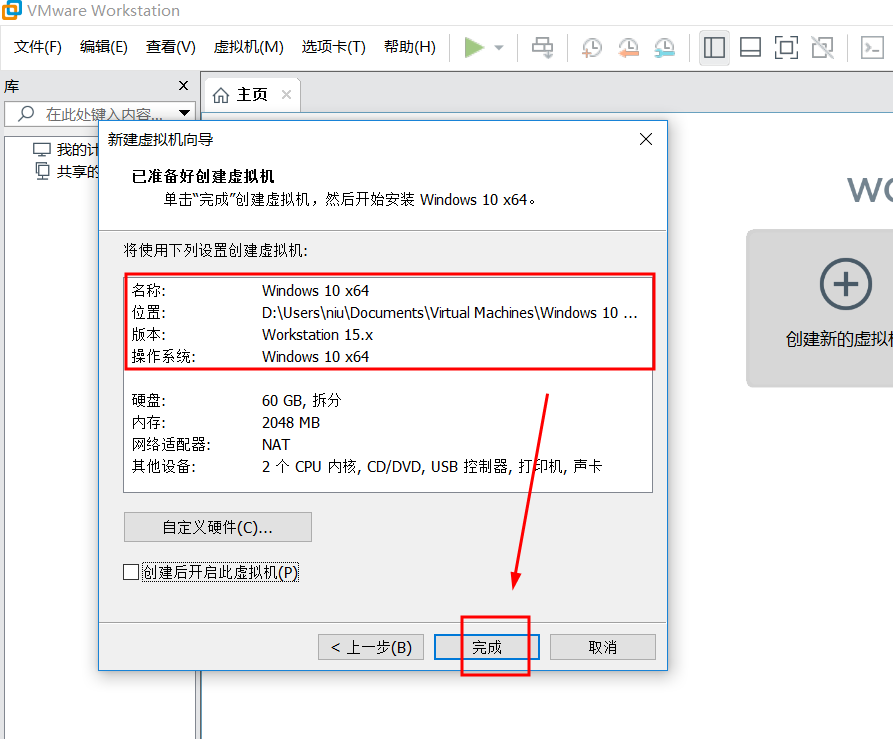
Task: Click the home icon on 主页 tab
Action: coord(220,95)
